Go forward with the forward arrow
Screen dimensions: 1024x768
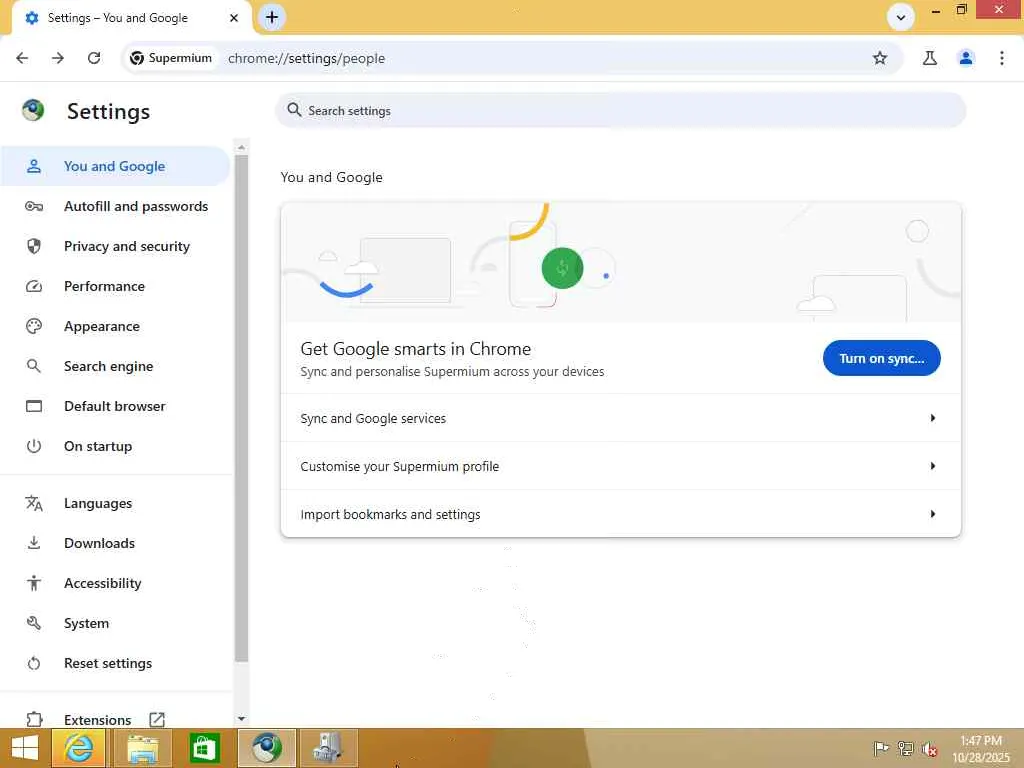58,58
